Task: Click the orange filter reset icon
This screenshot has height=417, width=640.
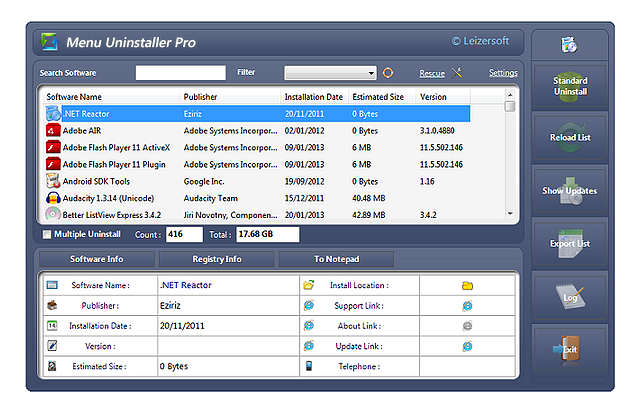Action: coord(388,73)
